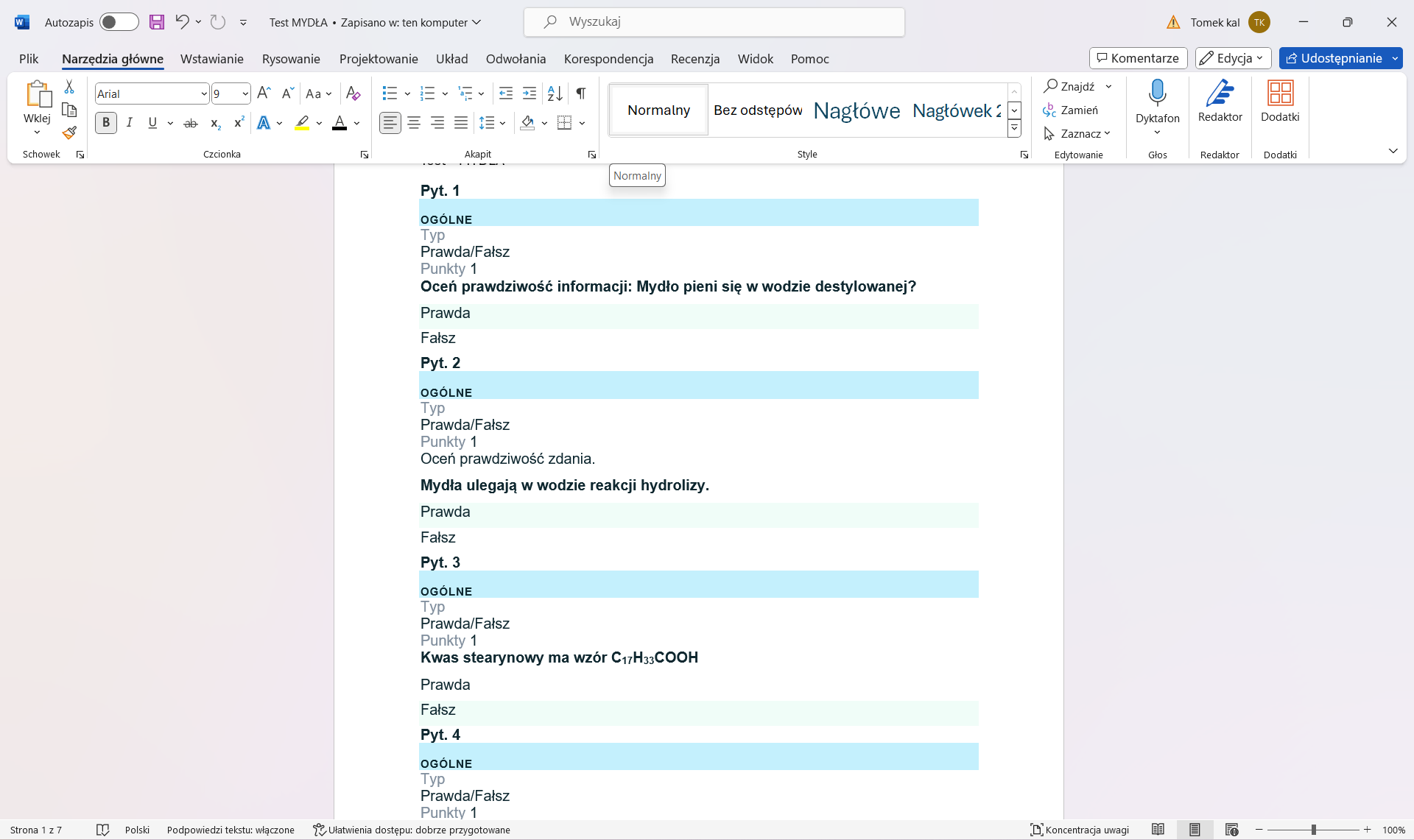Click the Komentarze button
The width and height of the screenshot is (1414, 840).
(x=1138, y=58)
